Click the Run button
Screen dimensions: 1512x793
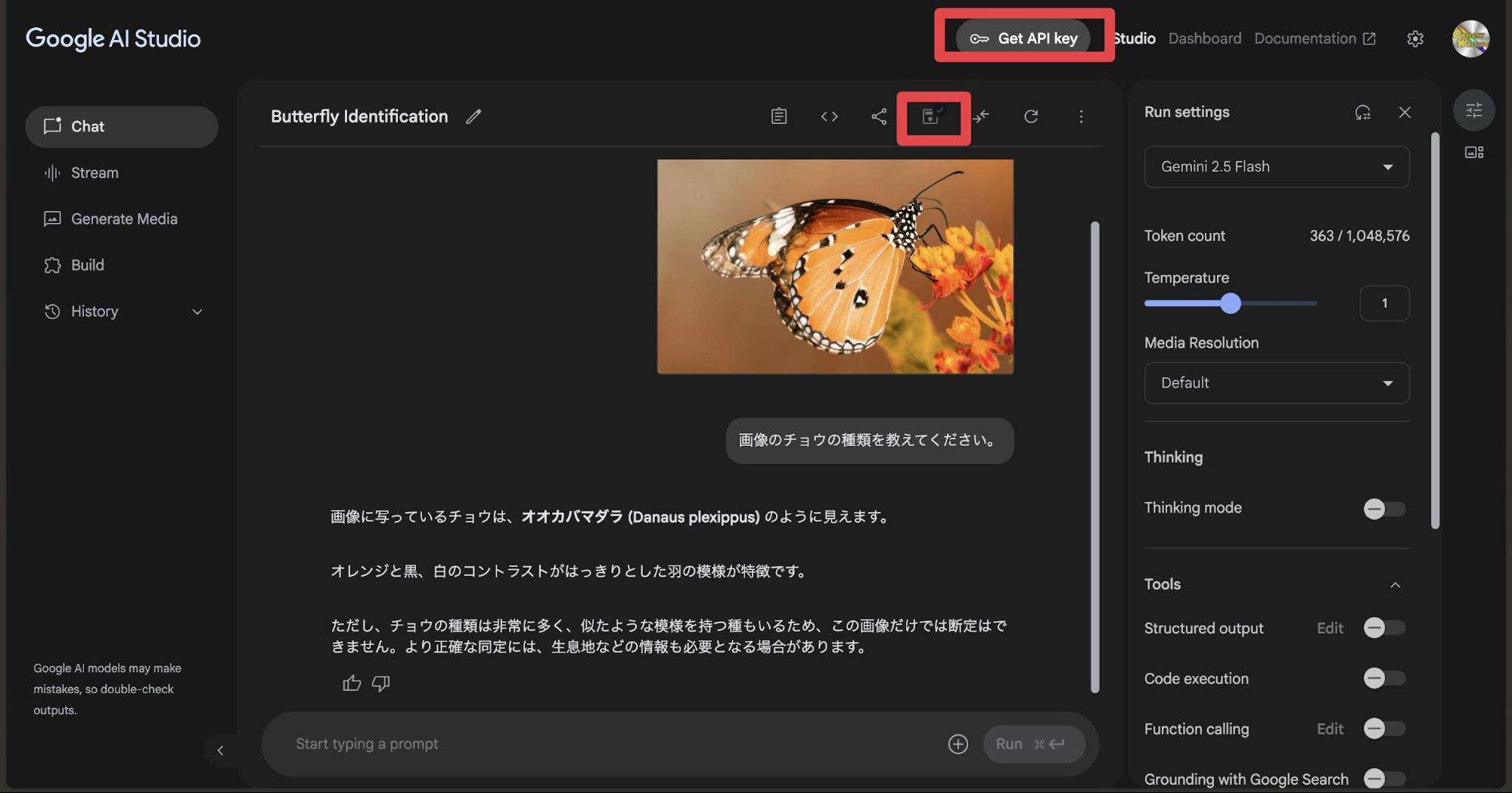(1033, 744)
